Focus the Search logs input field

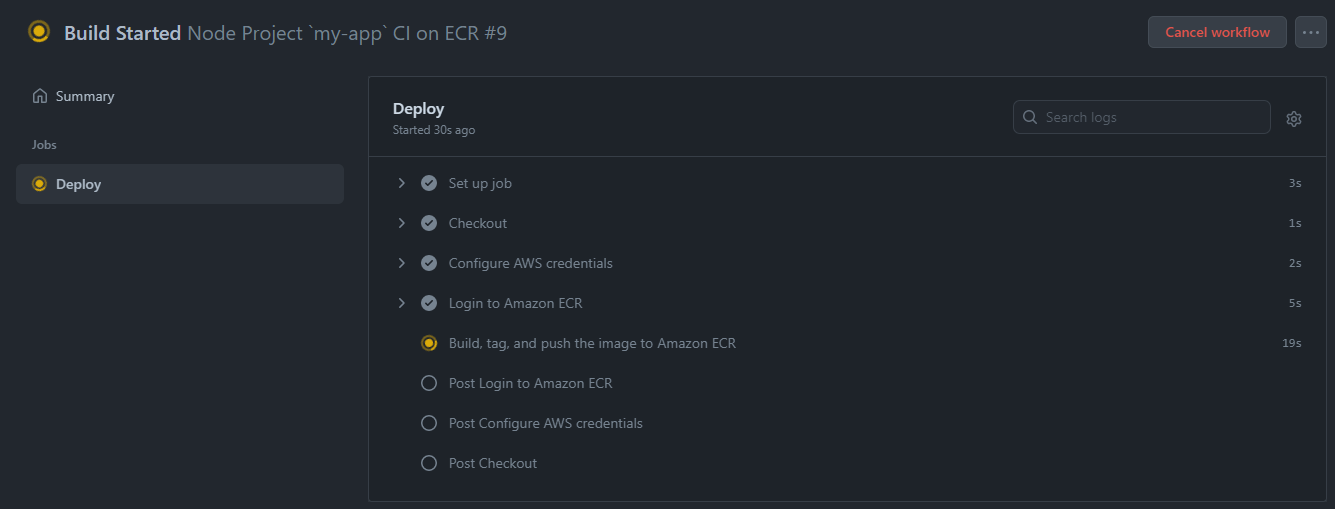(1142, 117)
